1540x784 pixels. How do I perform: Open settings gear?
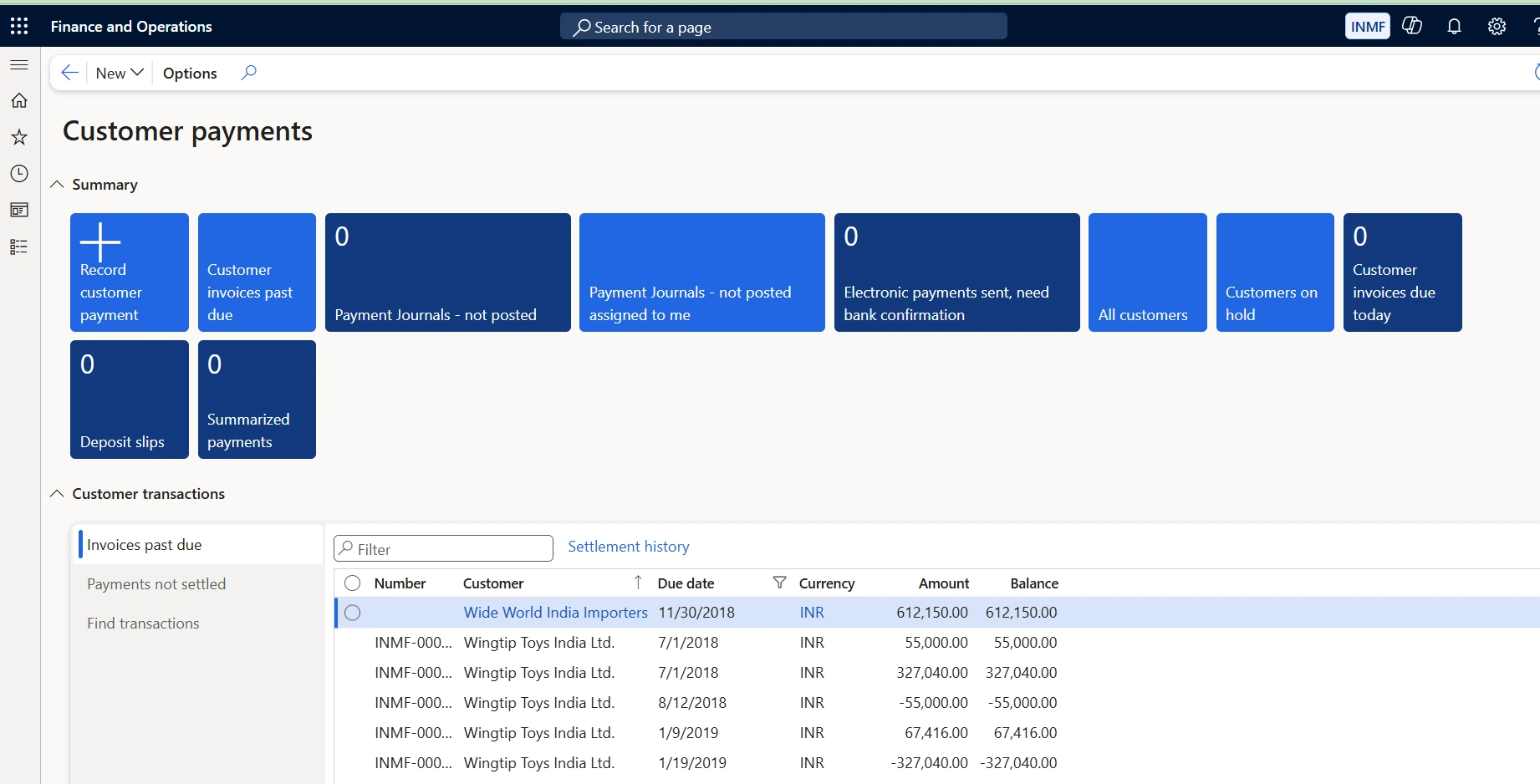tap(1497, 26)
